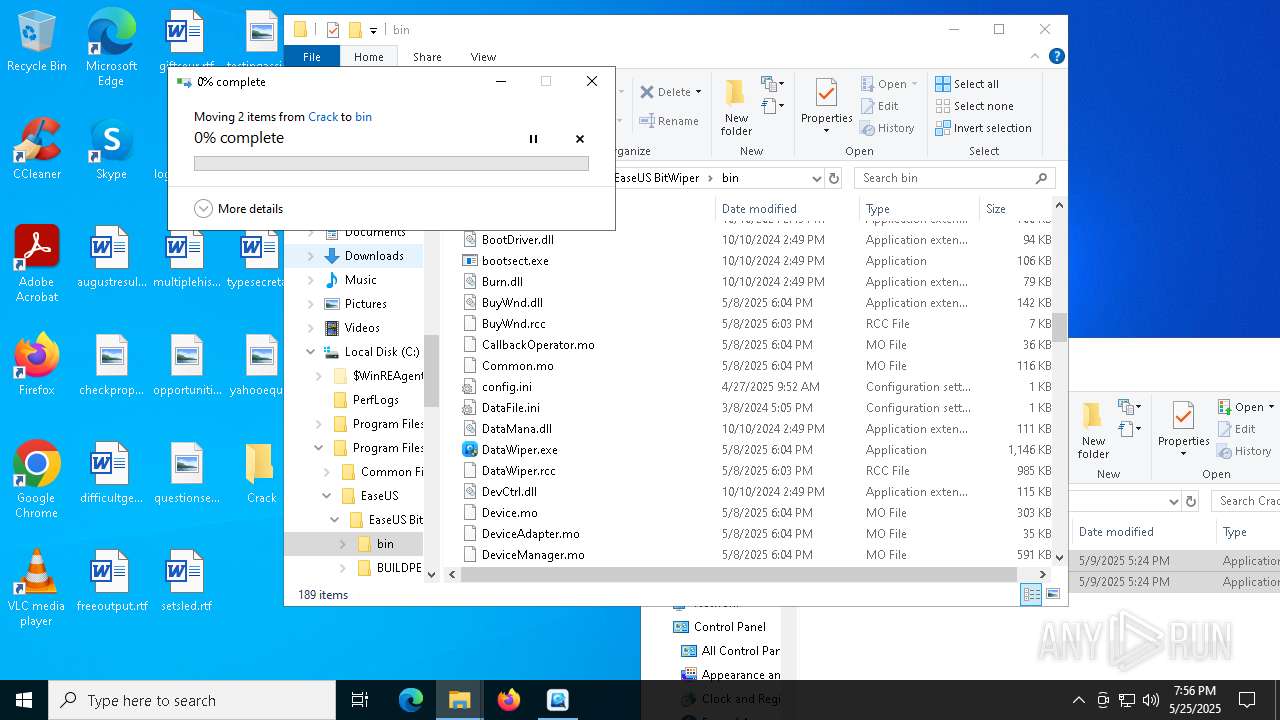Open Adobe Acrobat desktop shortcut
The image size is (1280, 720).
click(x=36, y=264)
